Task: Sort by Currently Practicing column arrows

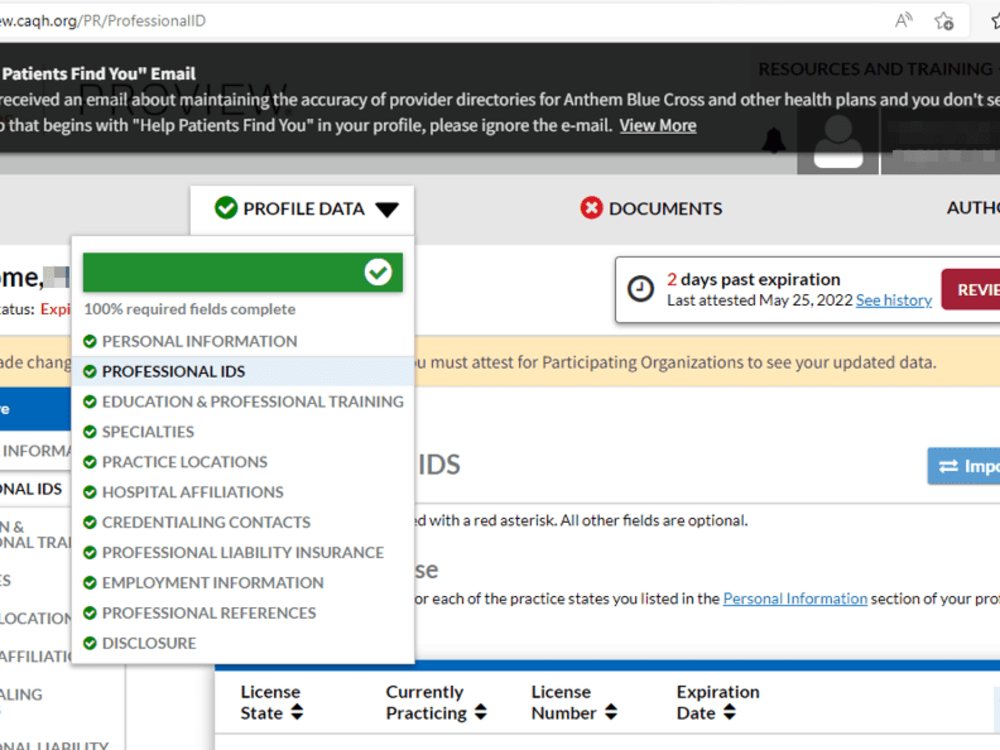Action: 481,712
